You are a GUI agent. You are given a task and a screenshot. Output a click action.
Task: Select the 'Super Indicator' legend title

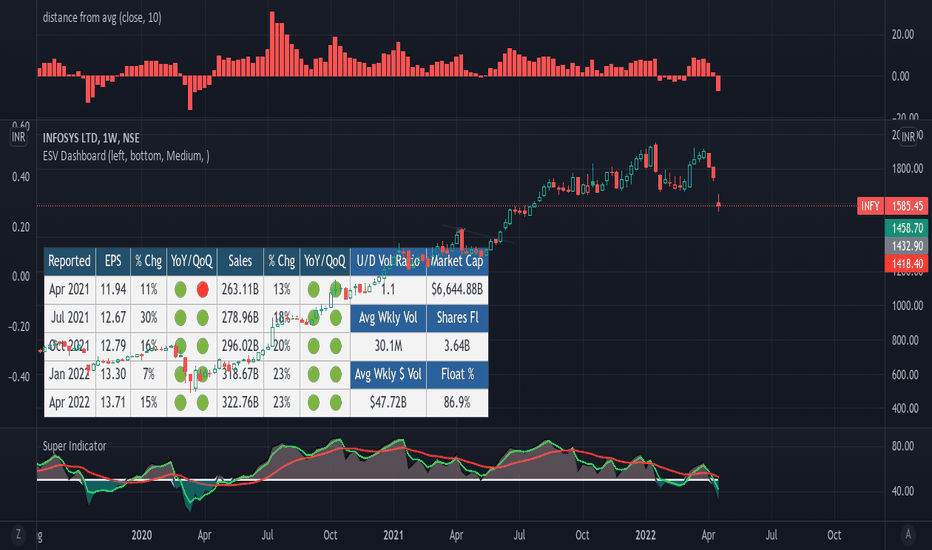[x=74, y=446]
